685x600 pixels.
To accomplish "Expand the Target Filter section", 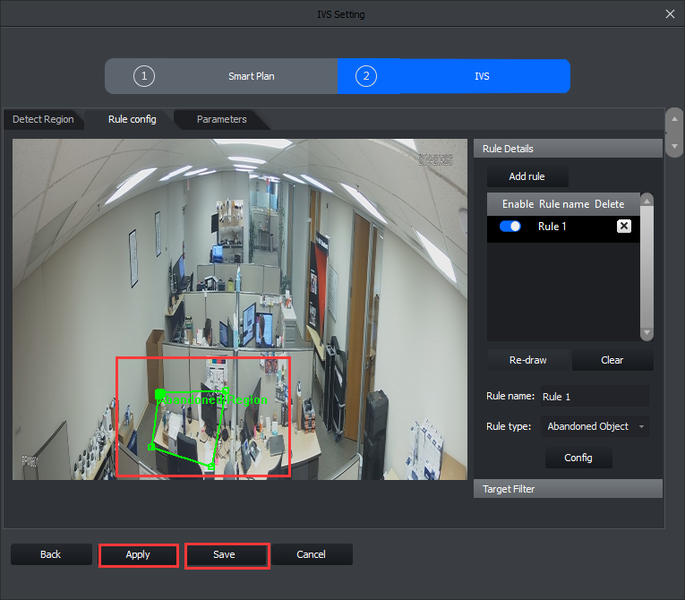I will click(x=567, y=489).
